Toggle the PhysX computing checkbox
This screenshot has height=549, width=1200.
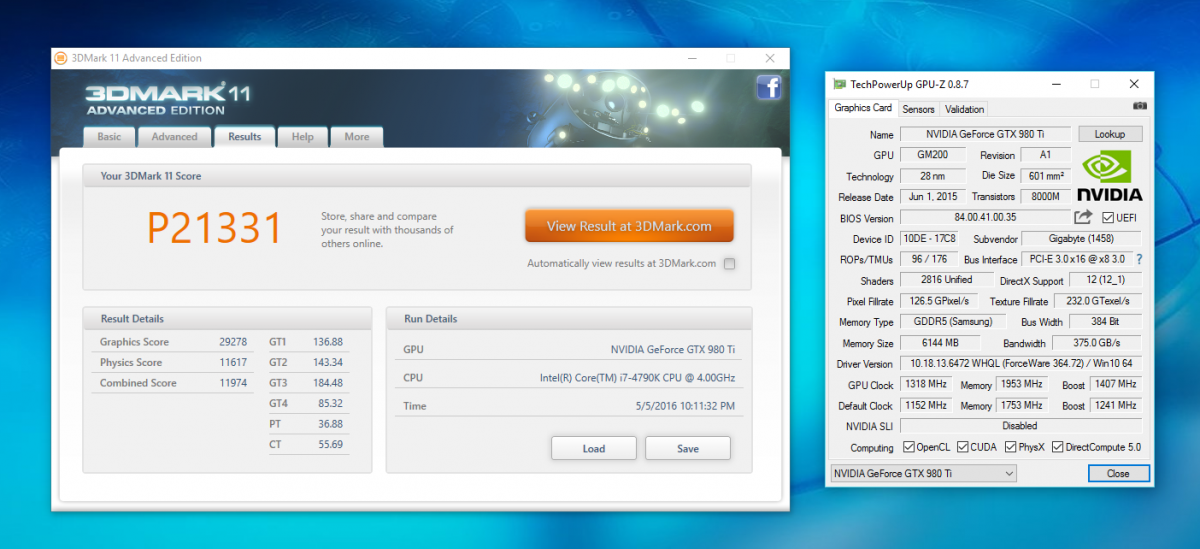1010,447
